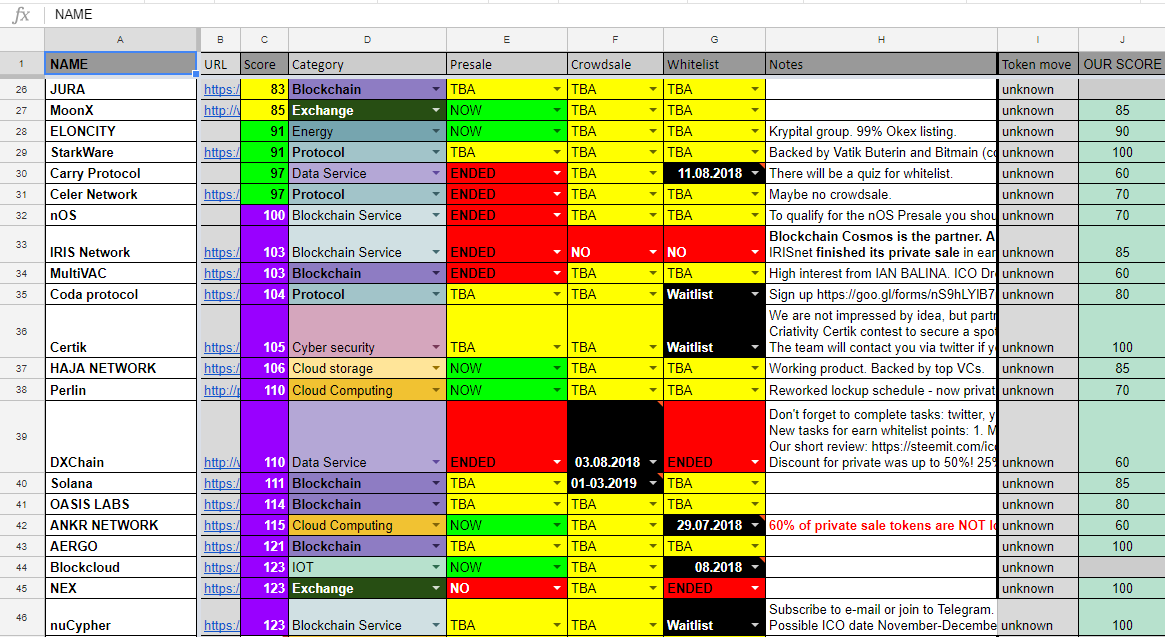The height and width of the screenshot is (637, 1165).
Task: Open NEX presale NO dropdown
Action: click(x=557, y=588)
